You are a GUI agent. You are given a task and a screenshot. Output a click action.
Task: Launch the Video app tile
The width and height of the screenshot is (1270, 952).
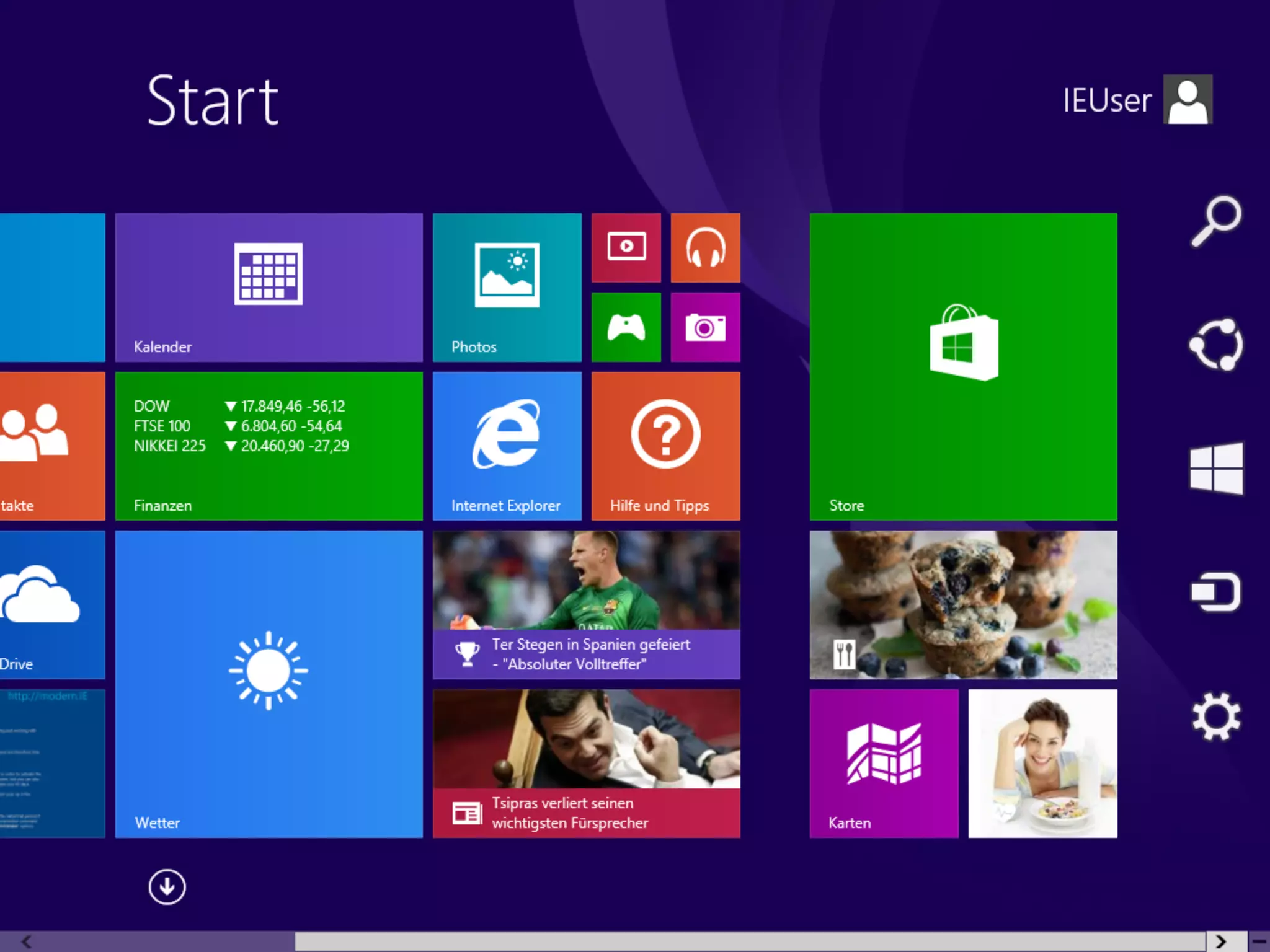(x=626, y=247)
